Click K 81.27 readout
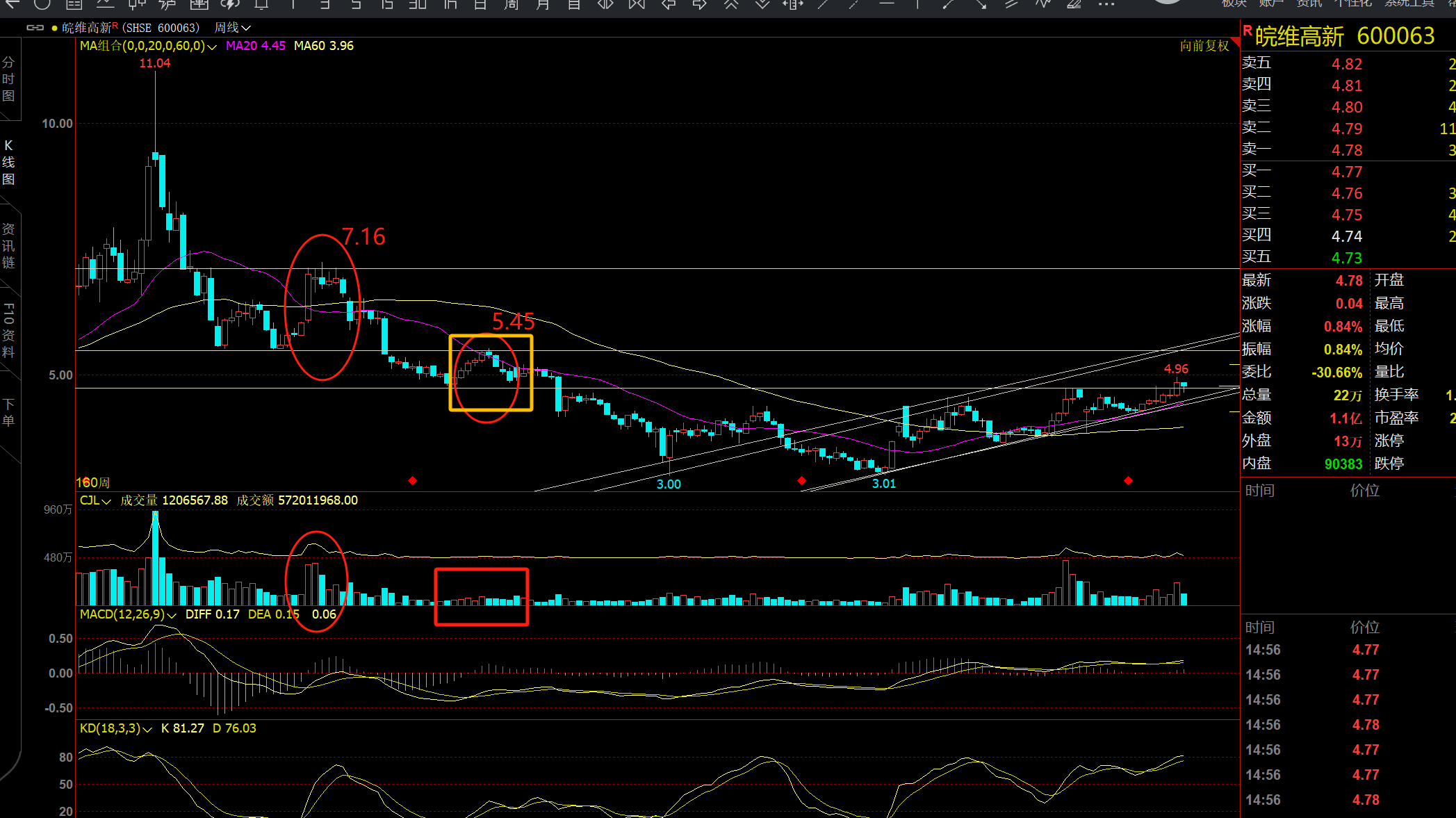Viewport: 1456px width, 818px height. point(182,728)
